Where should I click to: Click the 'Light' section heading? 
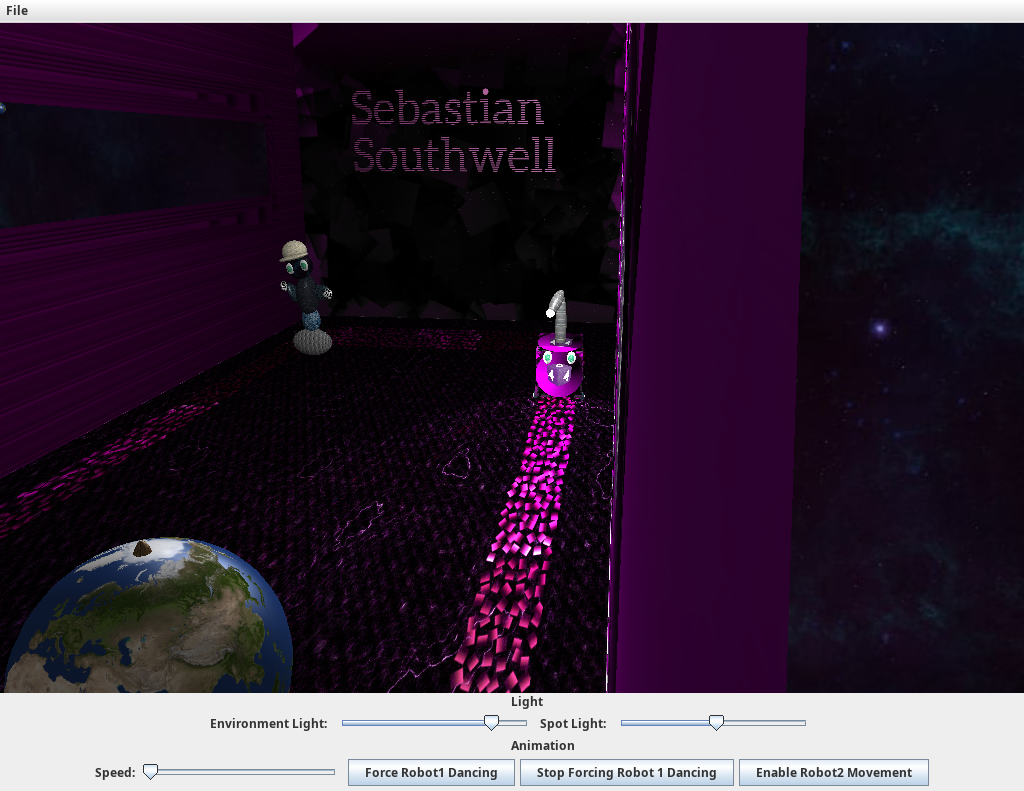(526, 702)
